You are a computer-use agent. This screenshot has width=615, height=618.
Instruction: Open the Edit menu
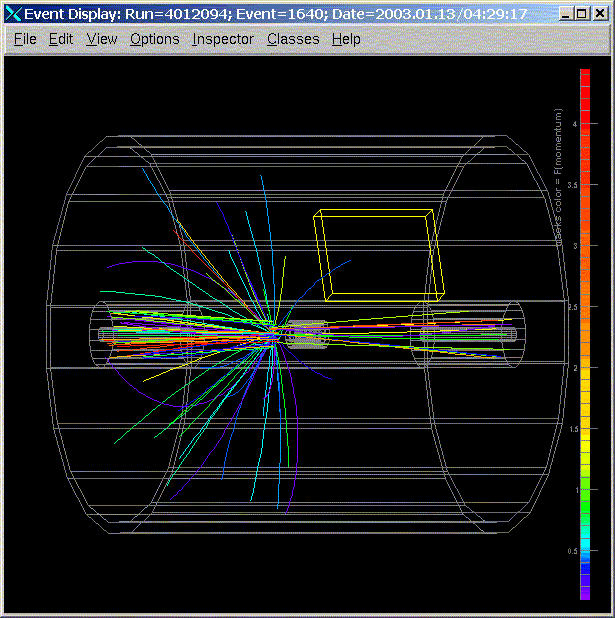[61, 39]
